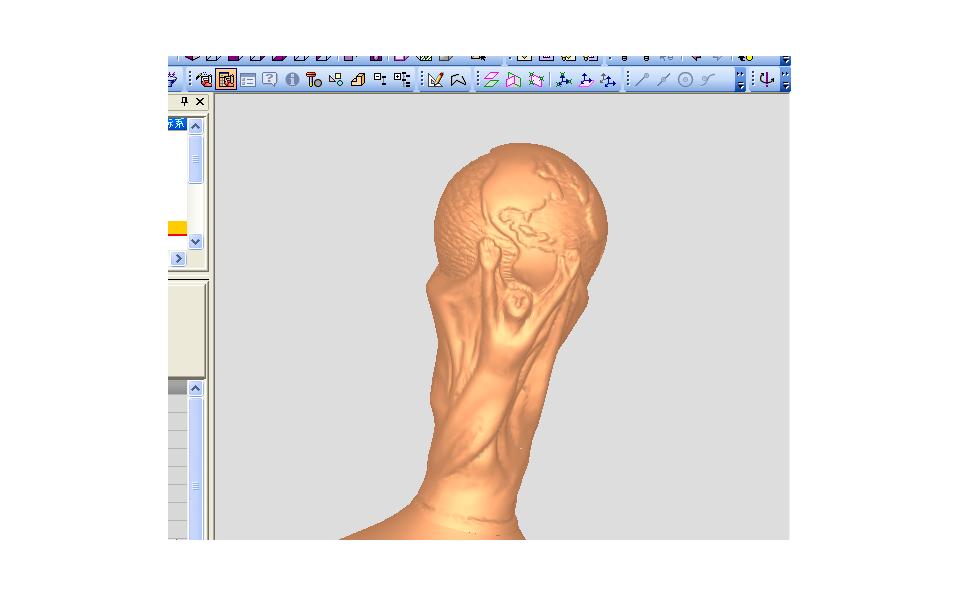
Task: Click the round information 'i' icon
Action: tap(292, 80)
